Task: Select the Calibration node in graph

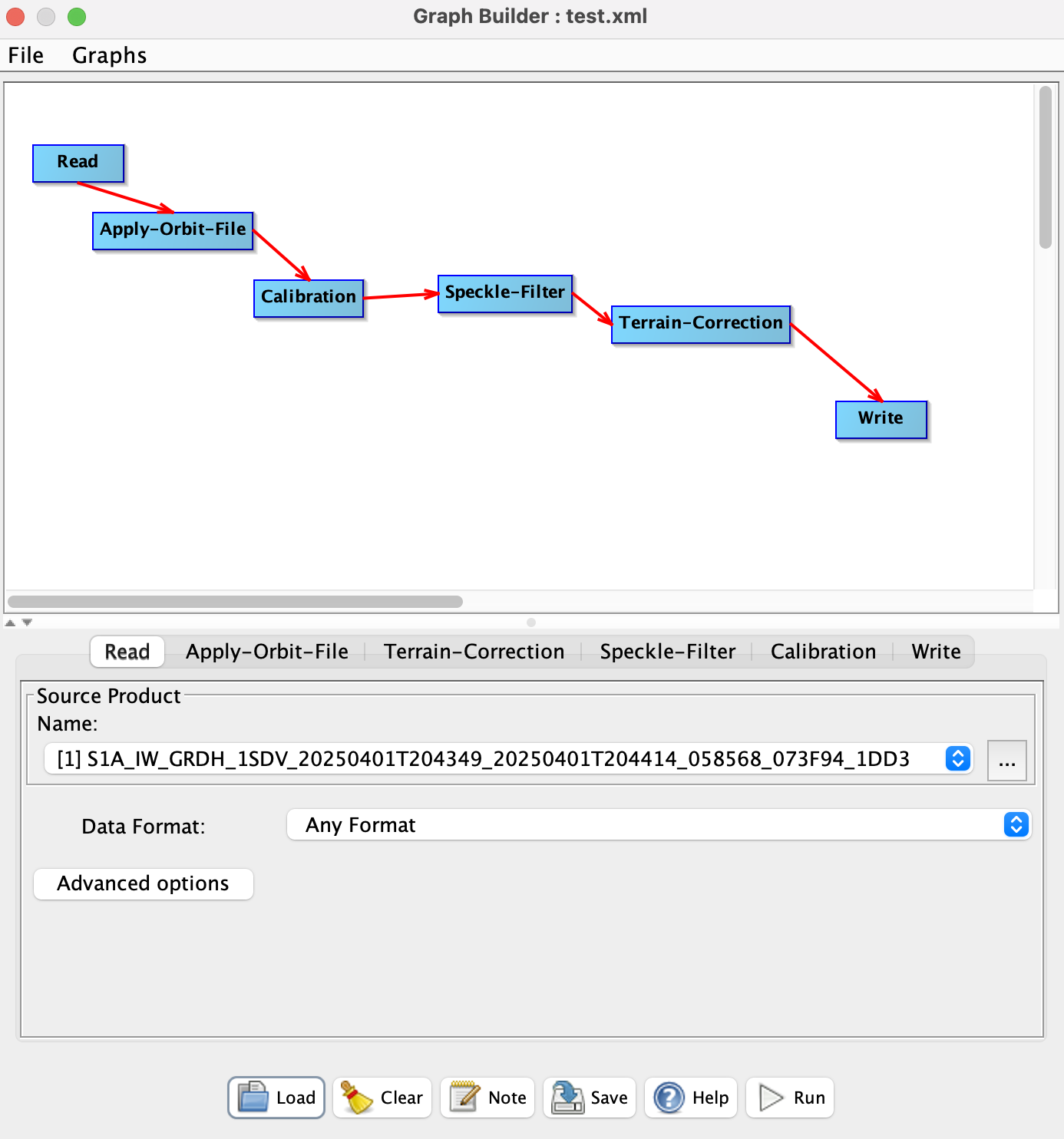Action: (309, 299)
